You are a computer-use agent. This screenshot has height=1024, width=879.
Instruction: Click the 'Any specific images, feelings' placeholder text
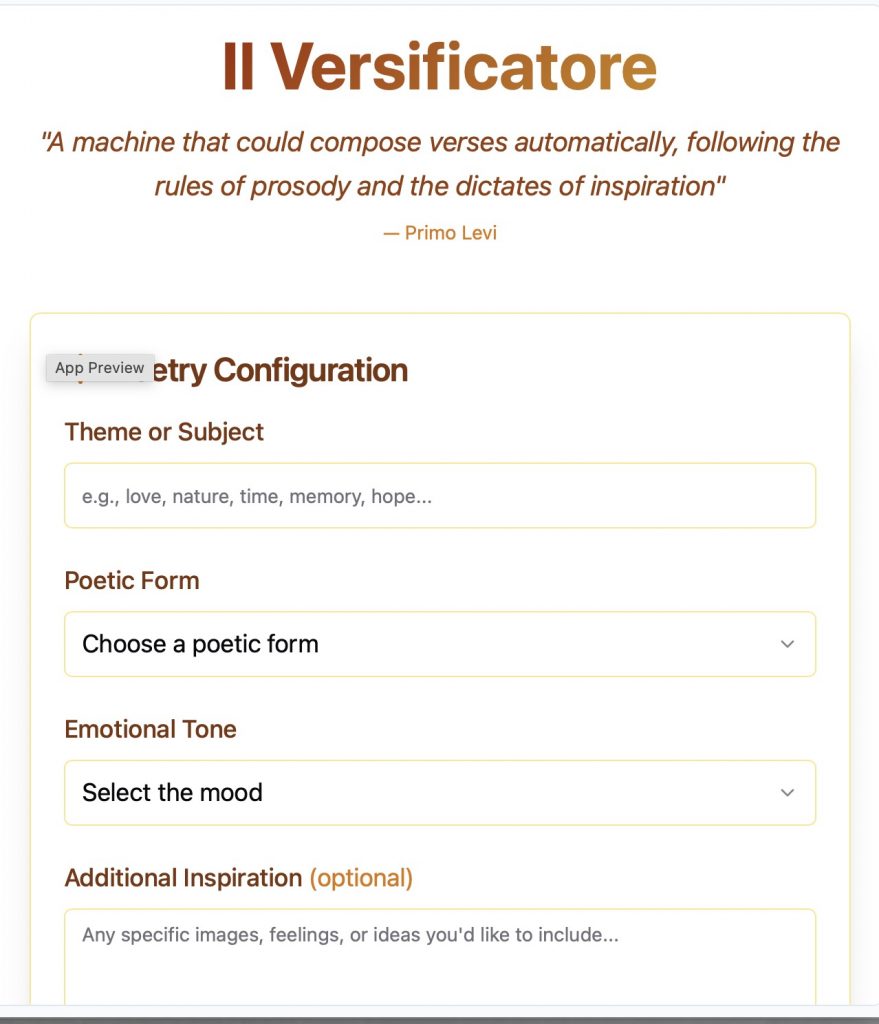[x=350, y=935]
